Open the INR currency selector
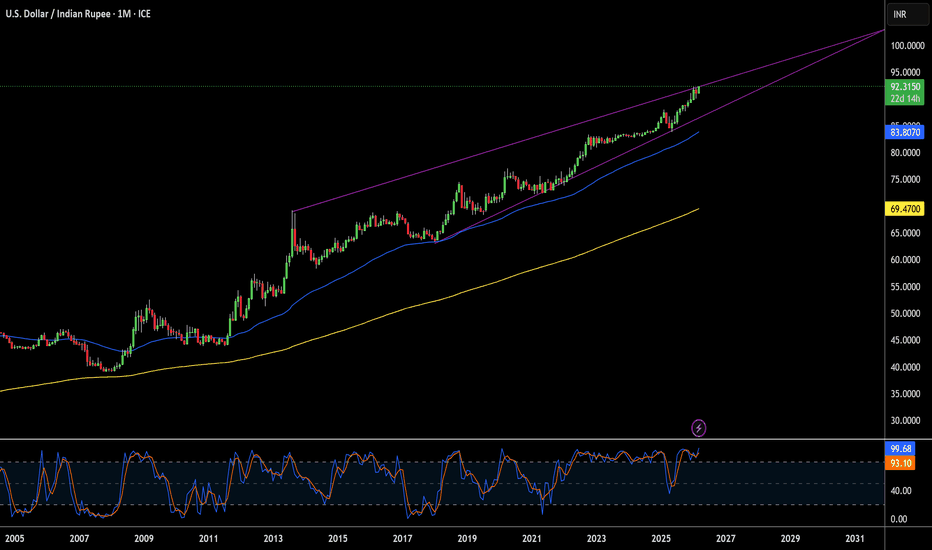932x550 pixels. pos(907,14)
